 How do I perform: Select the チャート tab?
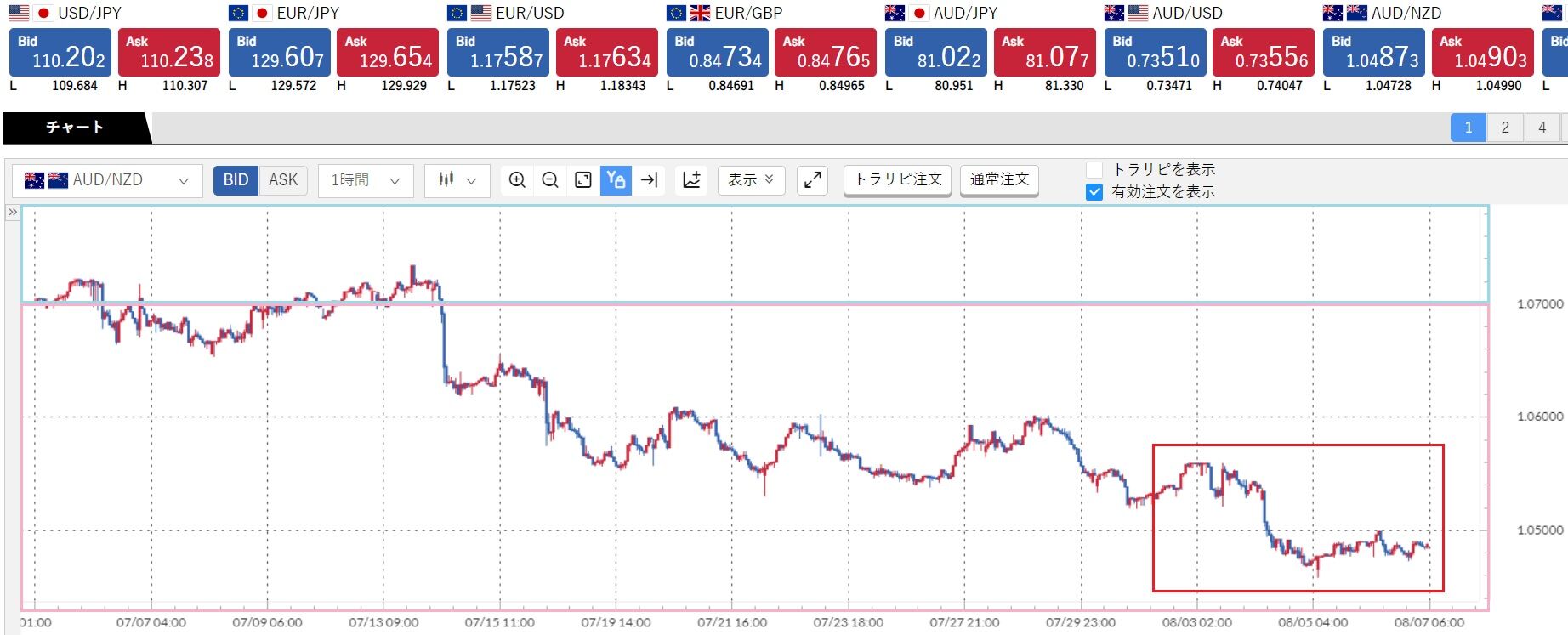75,128
